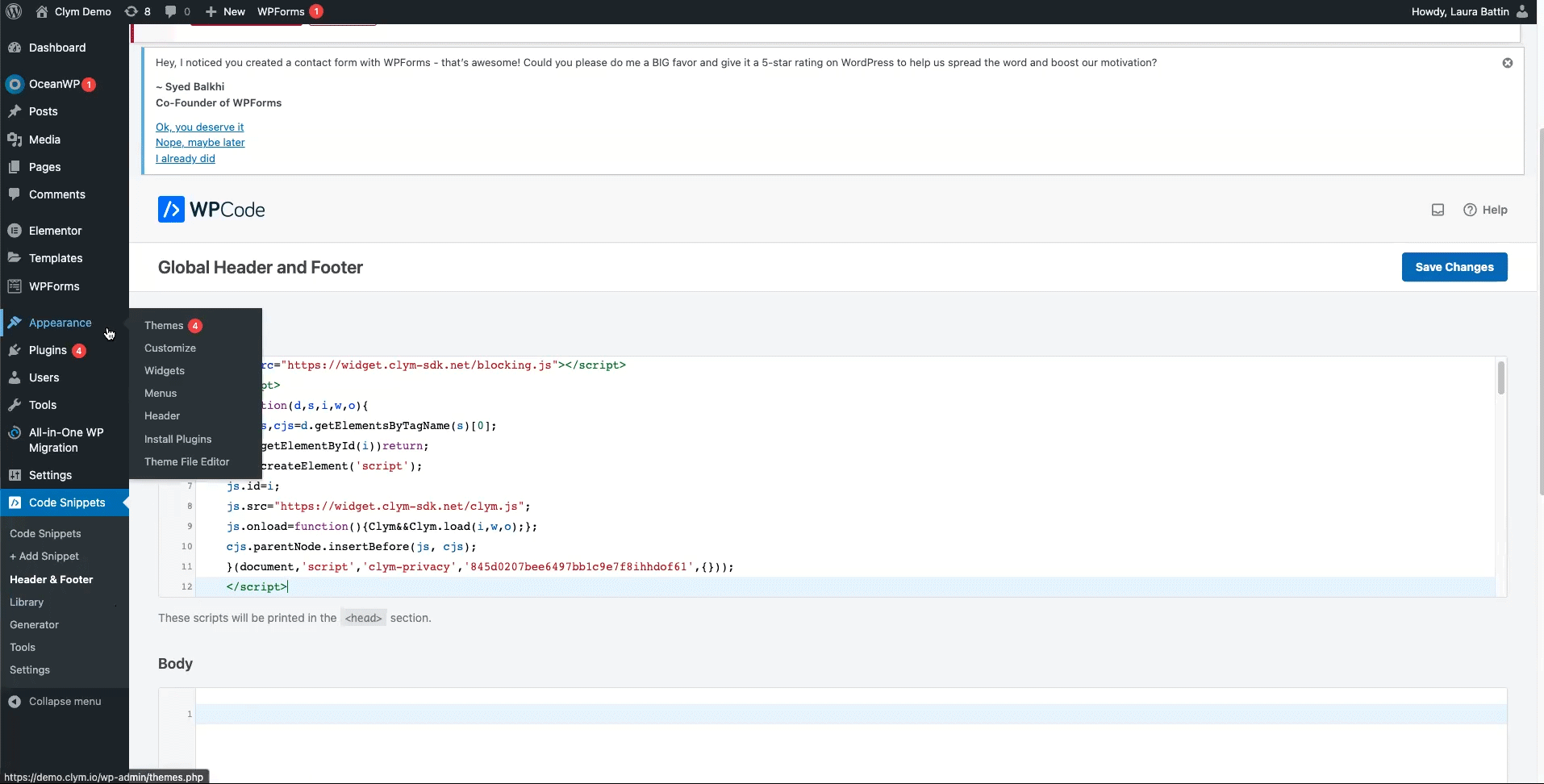Open All-in-One WP Migration
The width and height of the screenshot is (1544, 784).
point(65,440)
